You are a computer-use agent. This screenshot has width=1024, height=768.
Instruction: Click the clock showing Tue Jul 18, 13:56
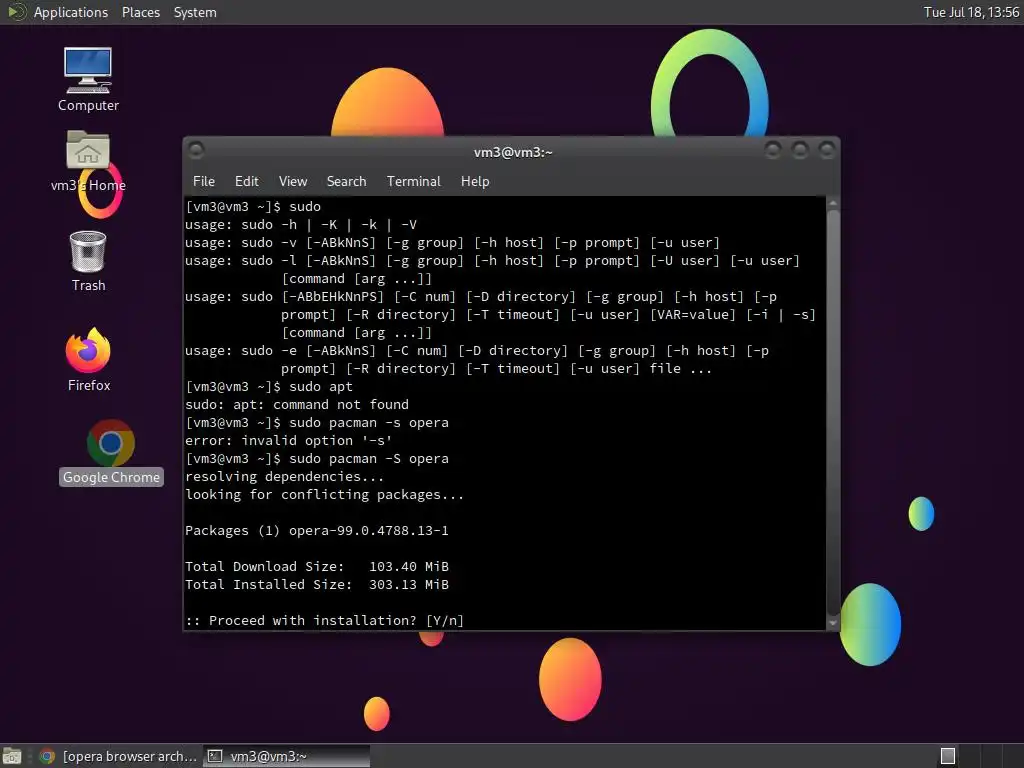[x=971, y=12]
